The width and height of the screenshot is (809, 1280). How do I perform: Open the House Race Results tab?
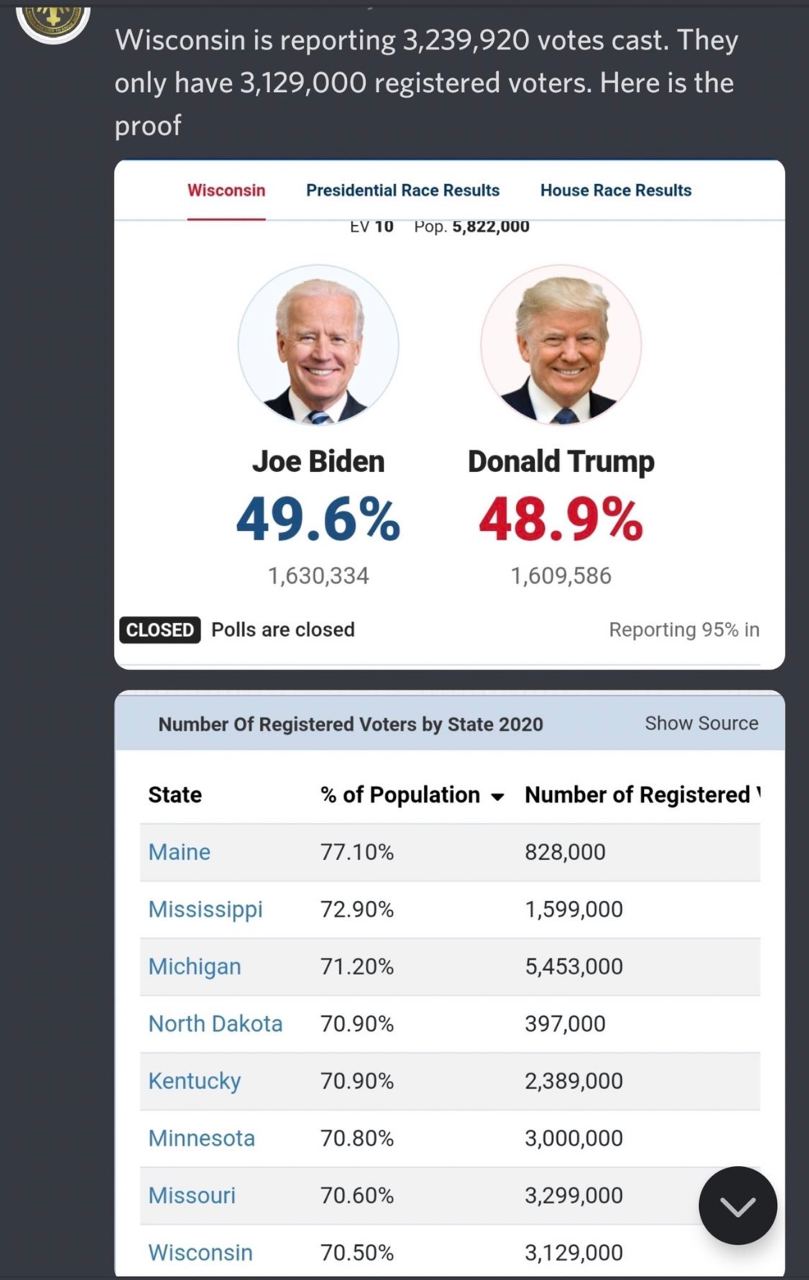click(x=616, y=190)
